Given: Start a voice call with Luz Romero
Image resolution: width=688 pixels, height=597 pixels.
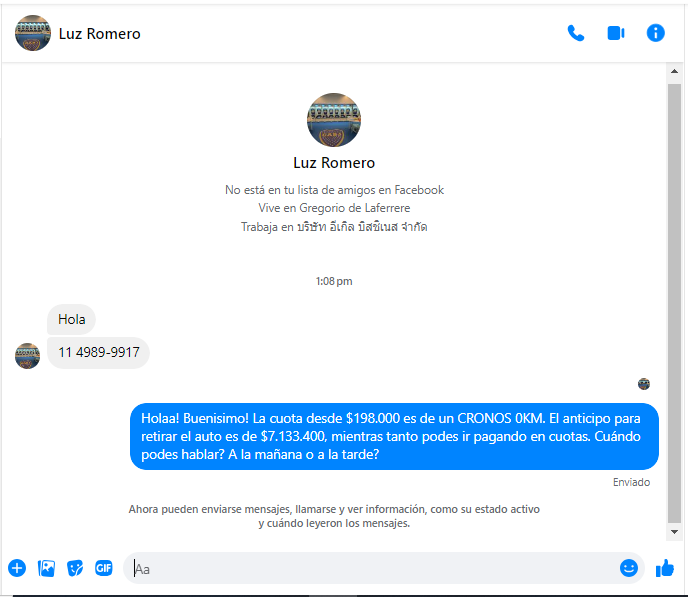Looking at the screenshot, I should pyautogui.click(x=576, y=33).
